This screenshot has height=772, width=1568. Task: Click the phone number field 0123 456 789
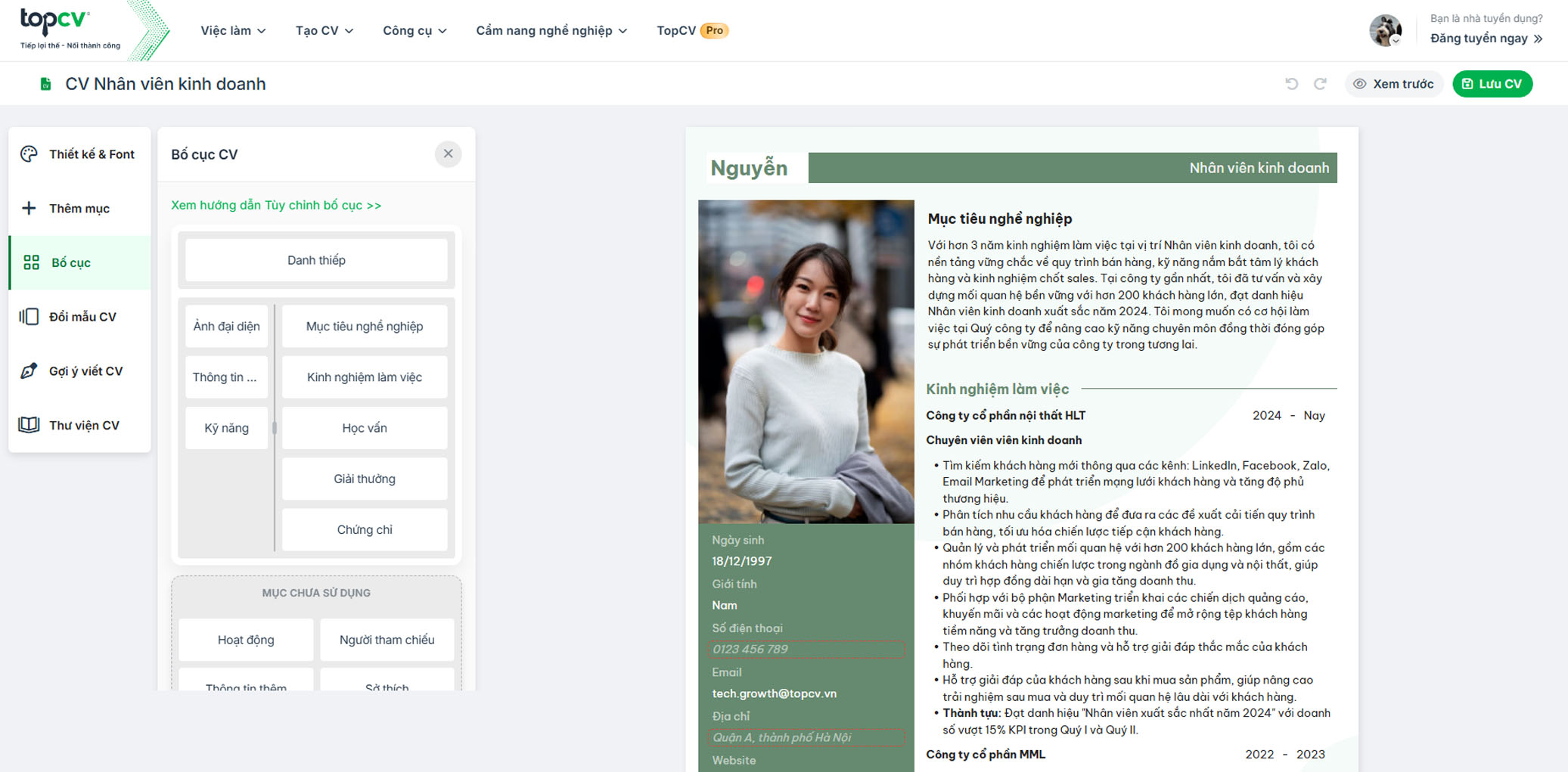(x=806, y=650)
